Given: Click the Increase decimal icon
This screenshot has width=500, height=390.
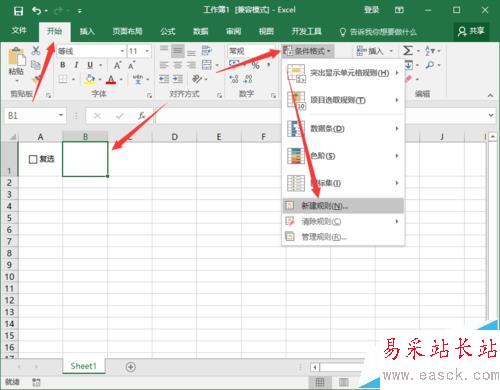Looking at the screenshot, I should click(234, 79).
